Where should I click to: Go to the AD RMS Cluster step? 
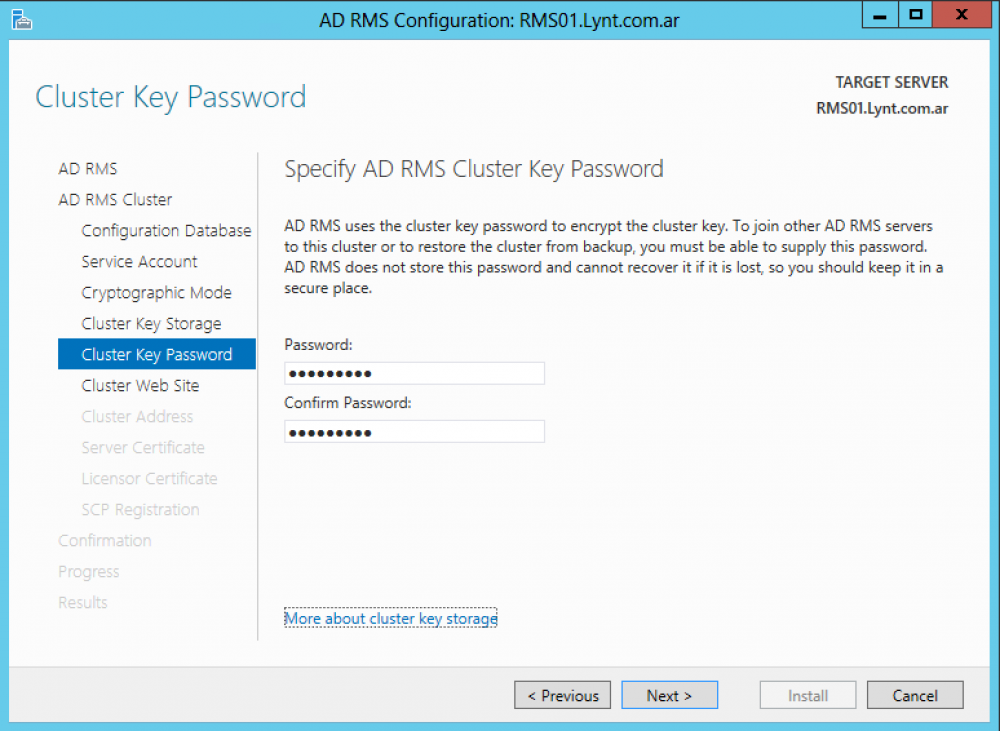click(x=115, y=200)
